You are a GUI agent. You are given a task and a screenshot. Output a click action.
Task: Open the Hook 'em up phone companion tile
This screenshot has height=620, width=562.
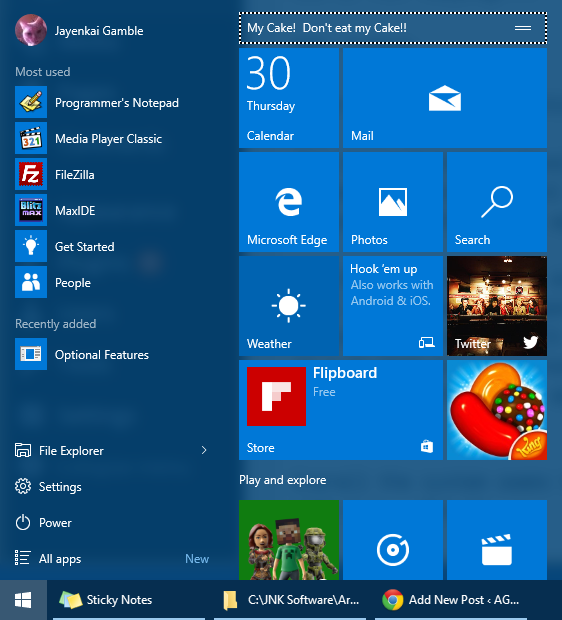393,306
